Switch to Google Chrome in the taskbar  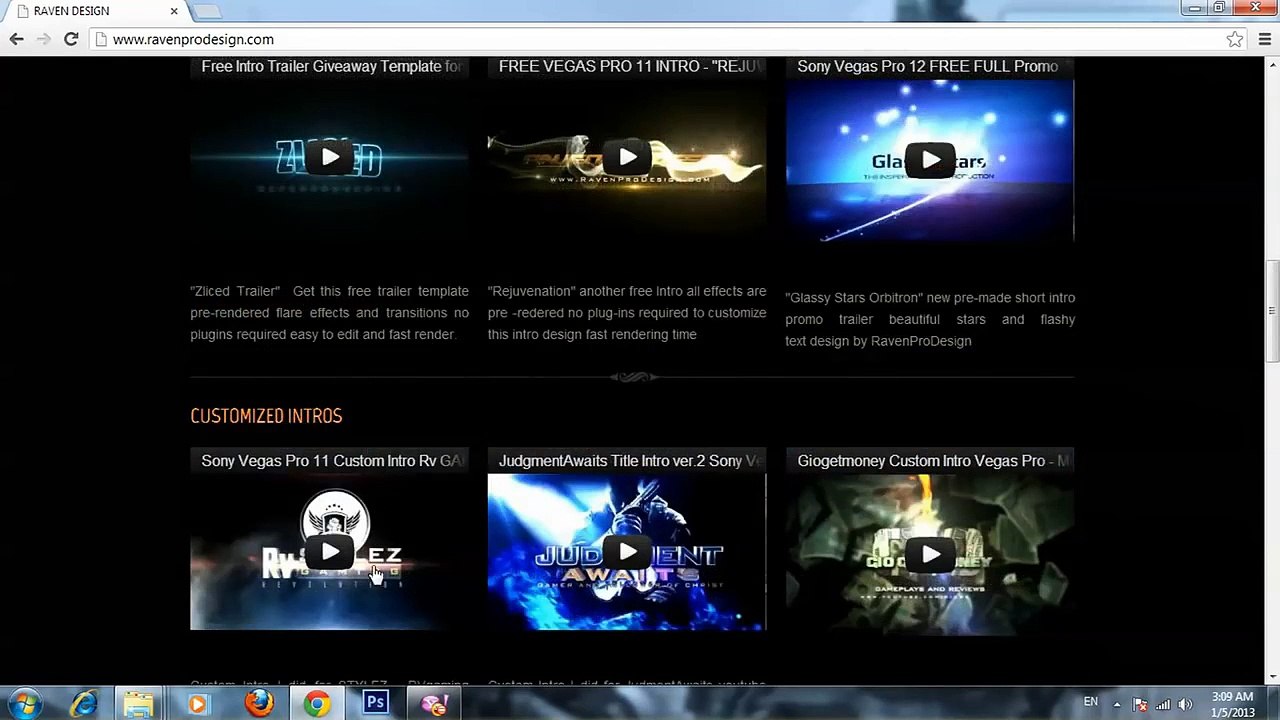[x=317, y=704]
